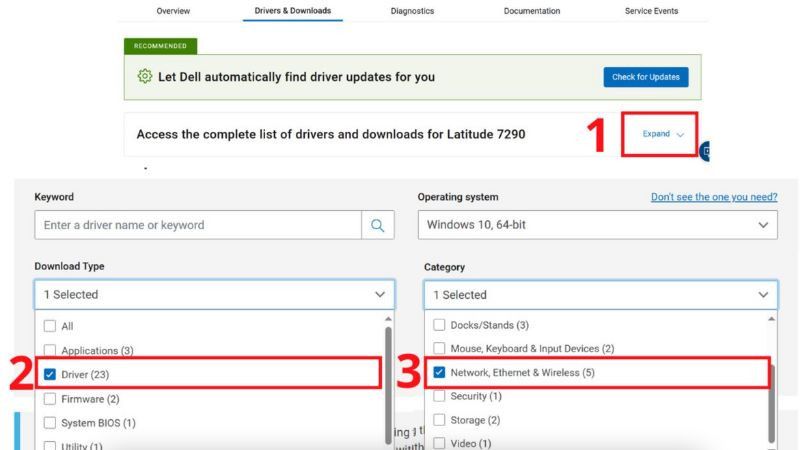The image size is (800, 450).
Task: Open the Download Type dropdown
Action: pyautogui.click(x=214, y=294)
